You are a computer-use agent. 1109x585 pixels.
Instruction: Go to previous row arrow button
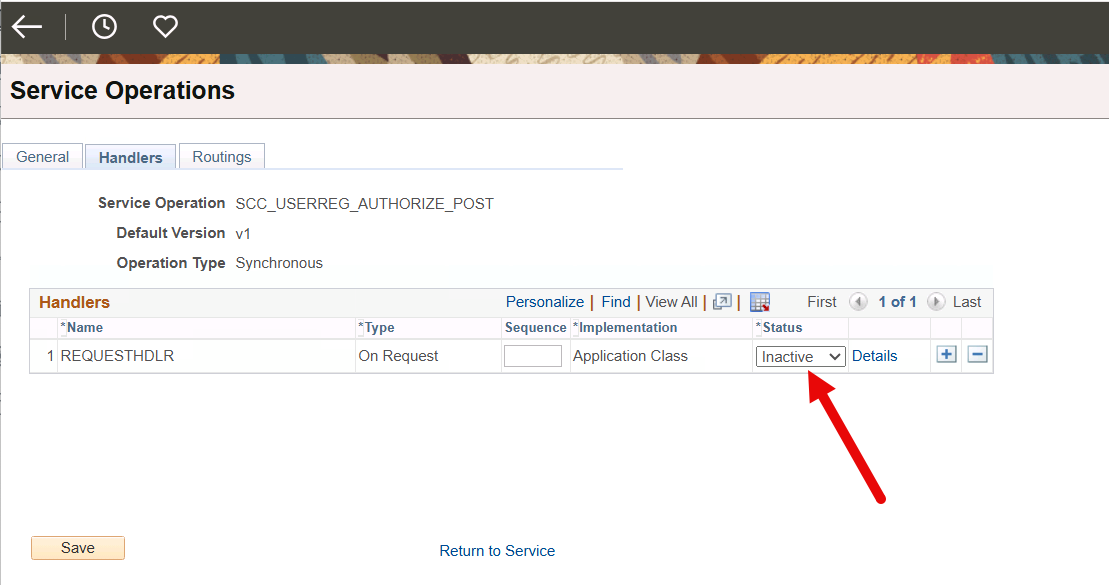(x=858, y=302)
